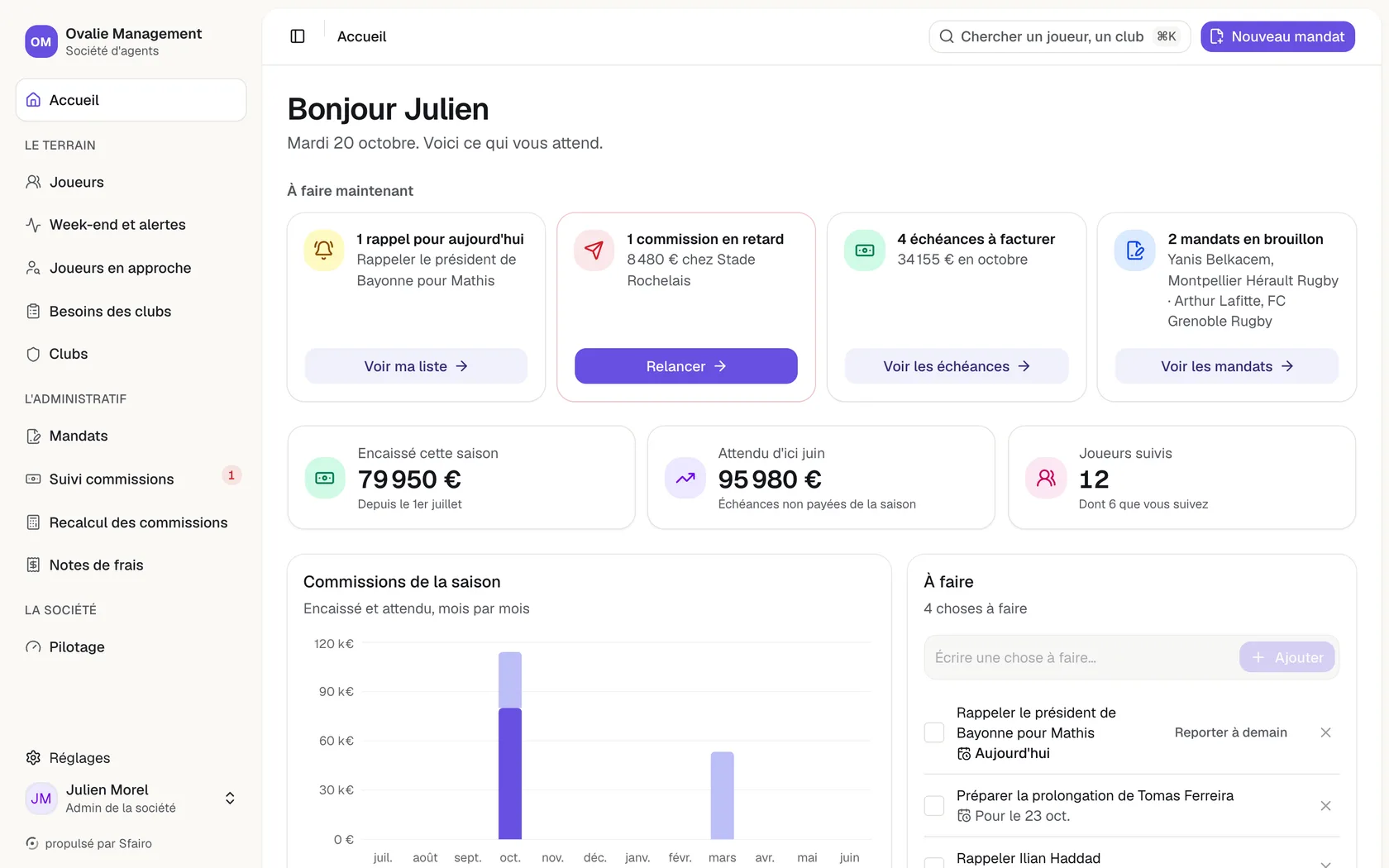Click the banknote icon on échéances card
This screenshot has height=868, width=1389.
coord(865,250)
